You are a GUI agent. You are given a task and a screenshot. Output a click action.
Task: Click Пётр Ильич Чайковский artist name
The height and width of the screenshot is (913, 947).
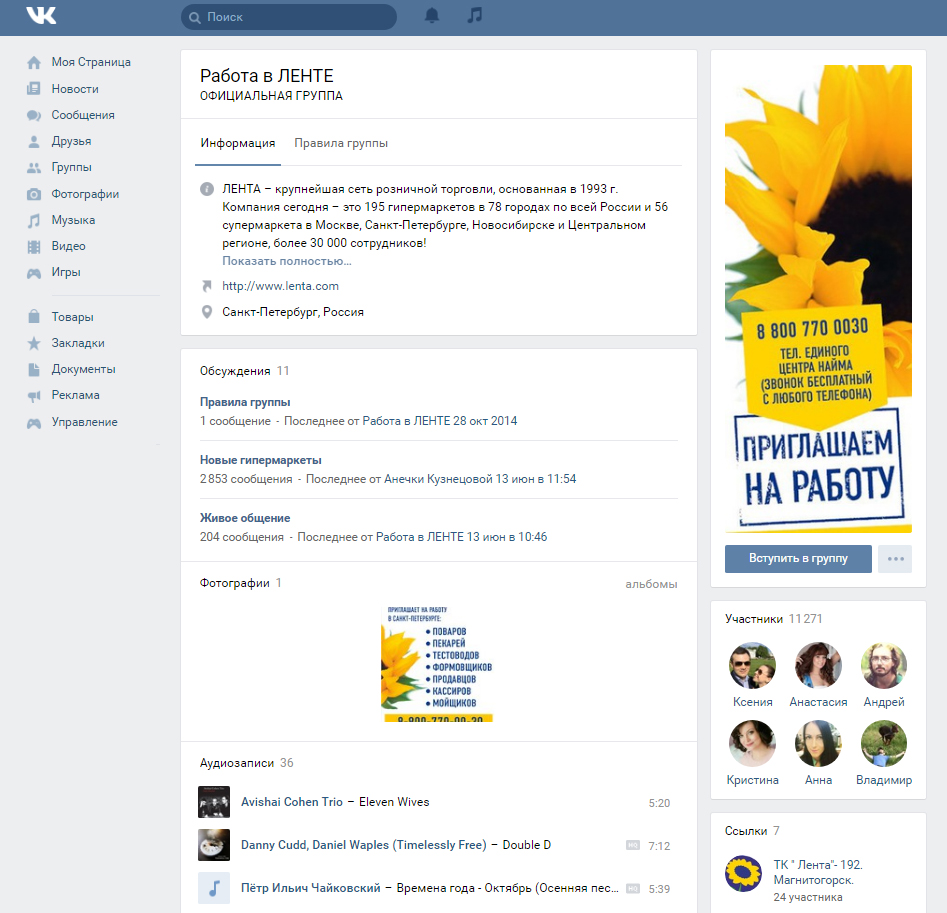coord(310,888)
